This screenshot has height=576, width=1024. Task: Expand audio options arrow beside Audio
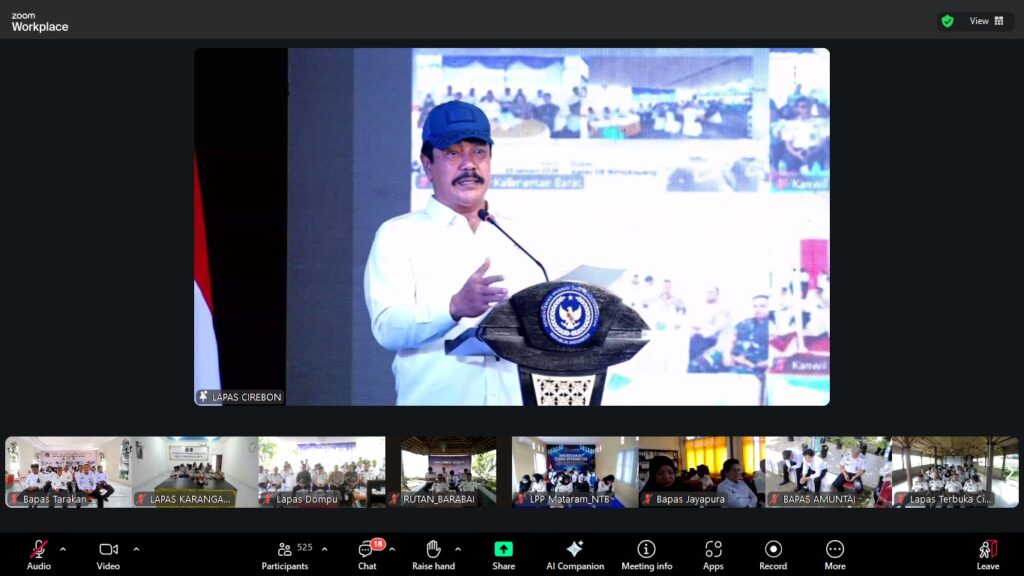63,549
